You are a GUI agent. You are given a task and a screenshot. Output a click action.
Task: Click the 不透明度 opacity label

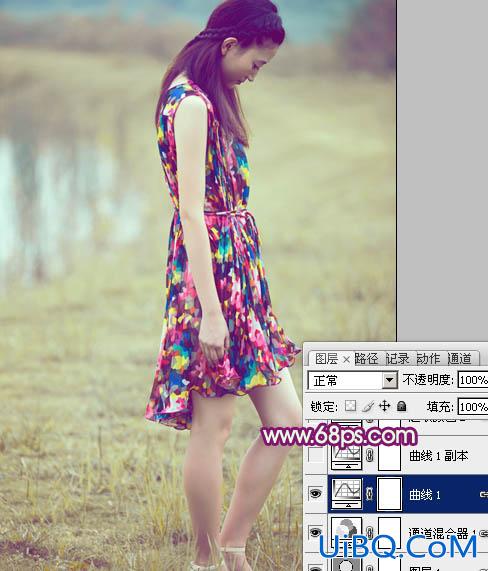click(428, 380)
